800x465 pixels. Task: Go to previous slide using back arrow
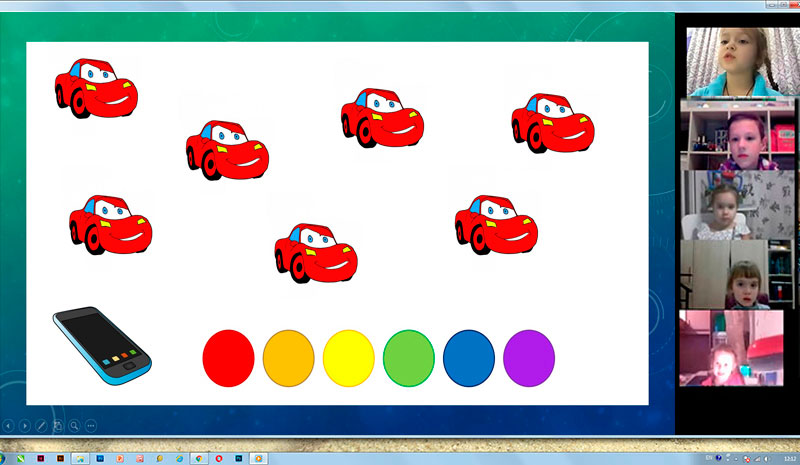(8, 426)
